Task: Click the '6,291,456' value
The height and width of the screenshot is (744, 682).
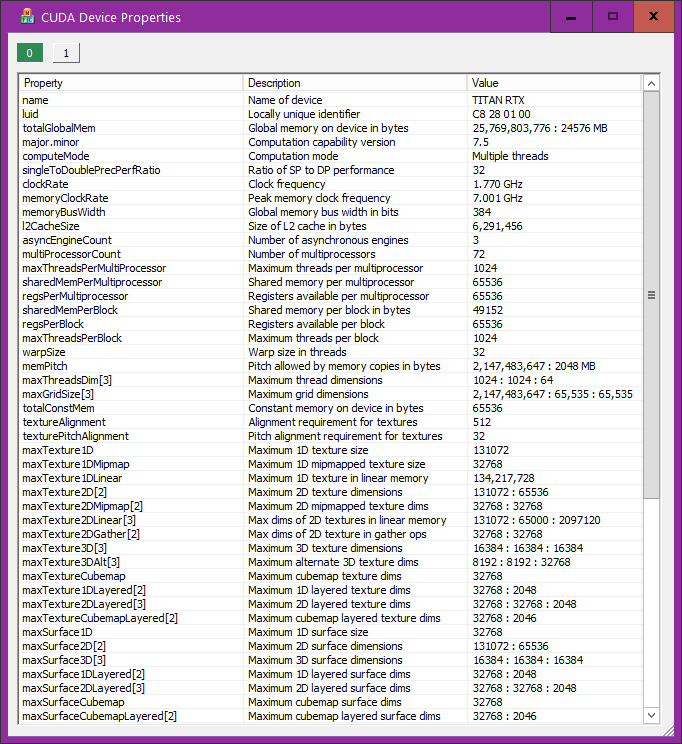Action: coord(497,226)
